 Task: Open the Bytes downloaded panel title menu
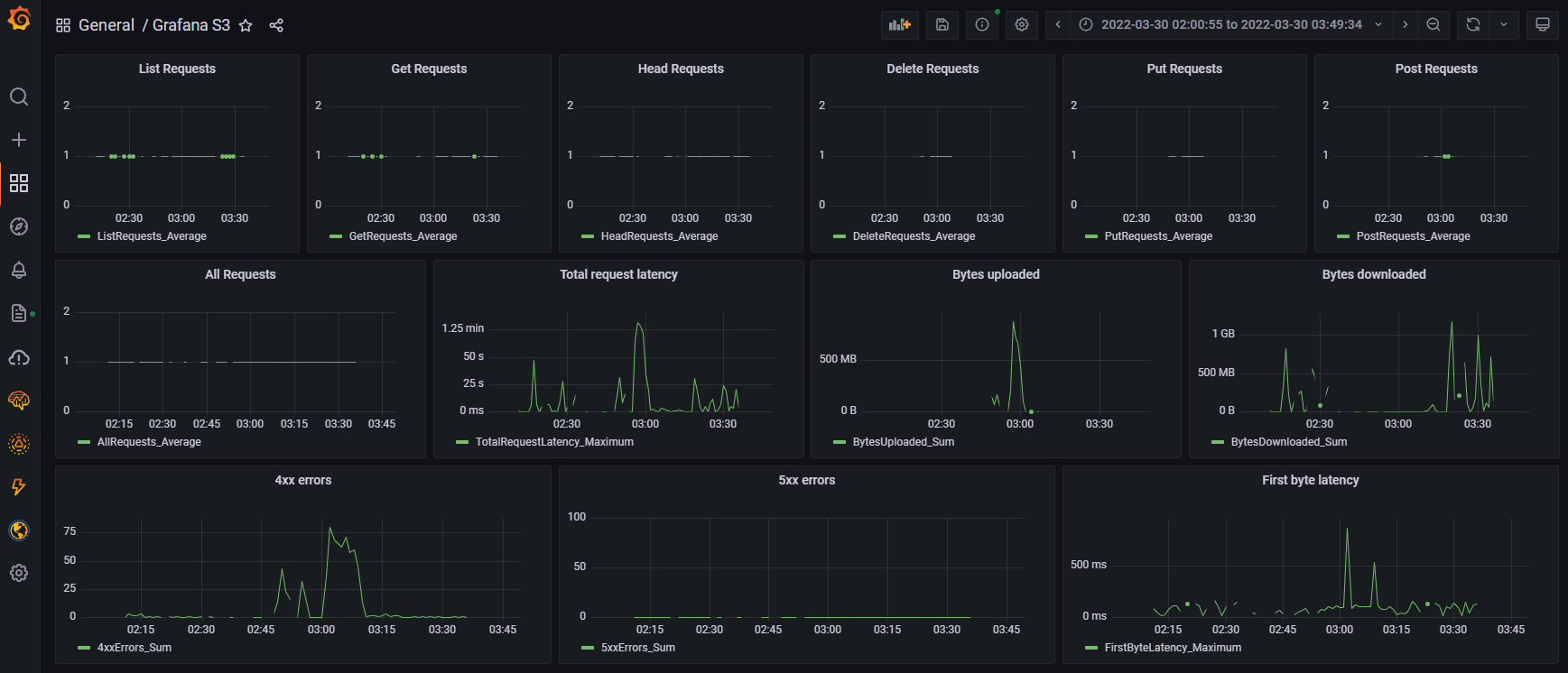(x=1374, y=274)
